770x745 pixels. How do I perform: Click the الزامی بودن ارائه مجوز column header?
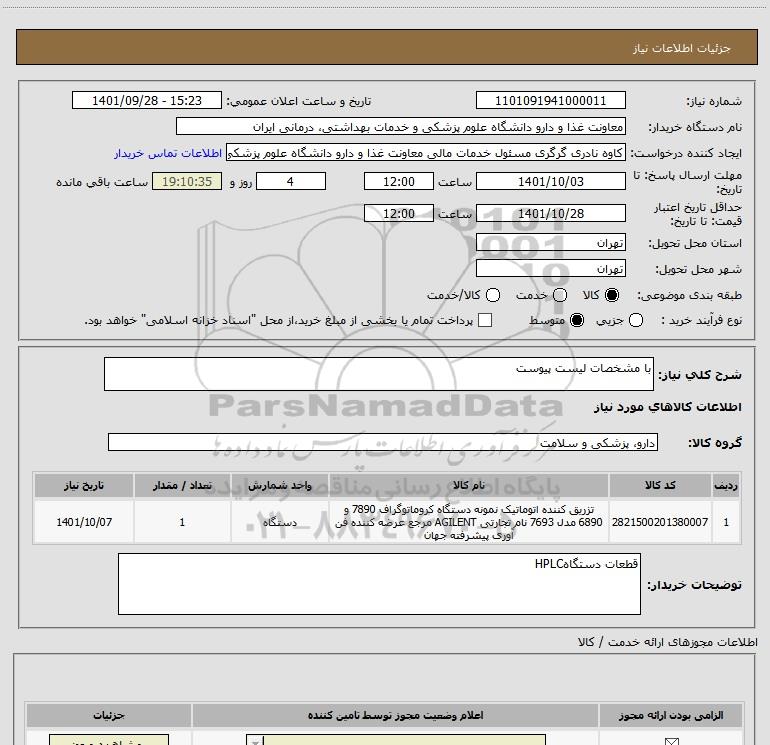[x=671, y=715]
